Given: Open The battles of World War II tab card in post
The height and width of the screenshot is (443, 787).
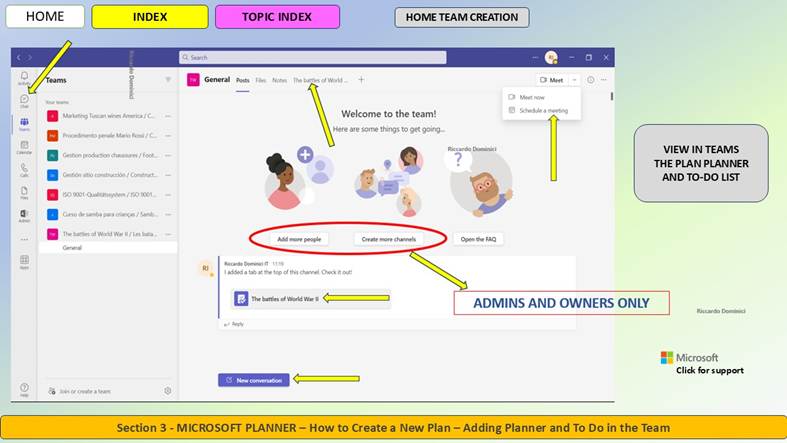Looking at the screenshot, I should [311, 299].
